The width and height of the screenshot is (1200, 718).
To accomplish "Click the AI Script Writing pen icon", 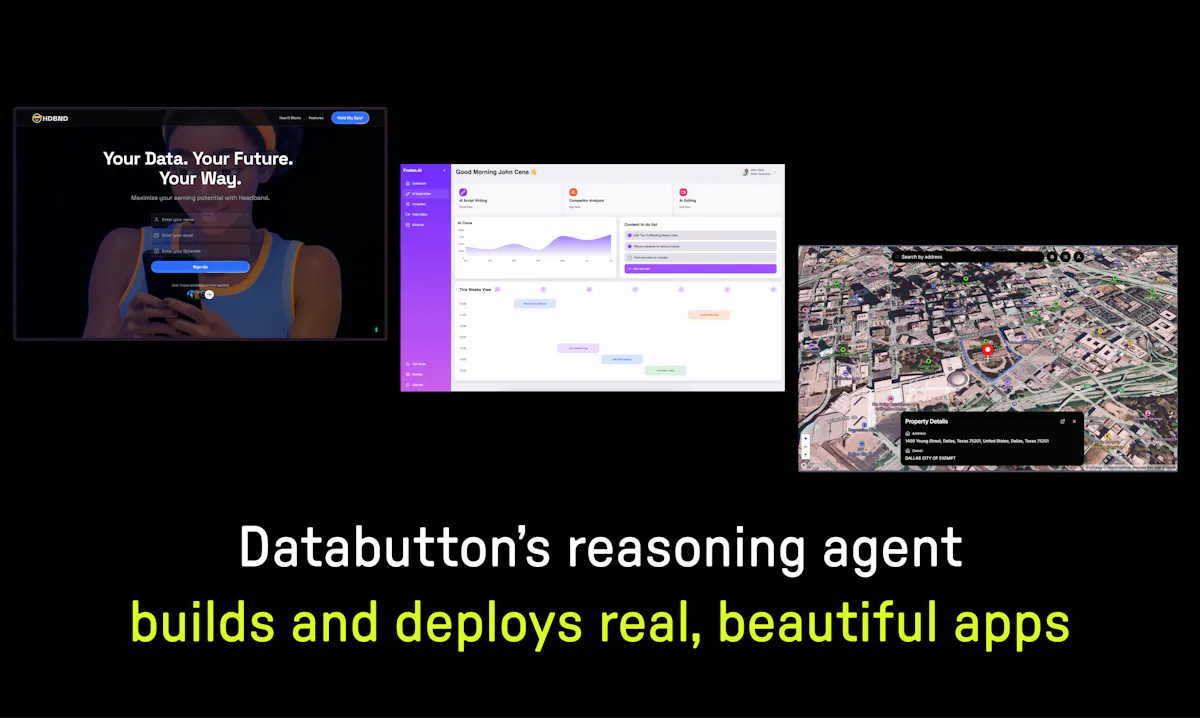I will click(463, 192).
